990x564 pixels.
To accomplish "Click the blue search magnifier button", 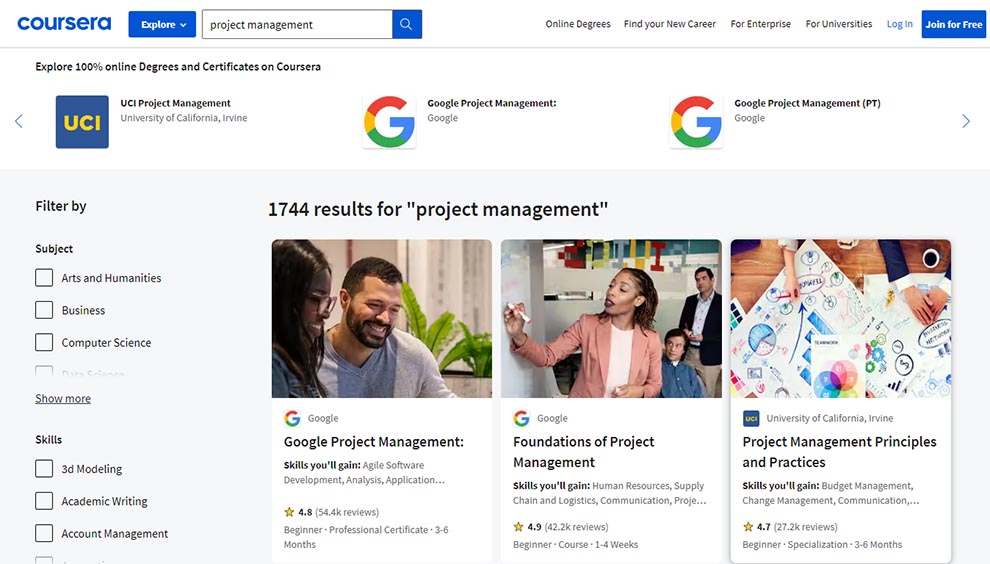I will pos(407,24).
